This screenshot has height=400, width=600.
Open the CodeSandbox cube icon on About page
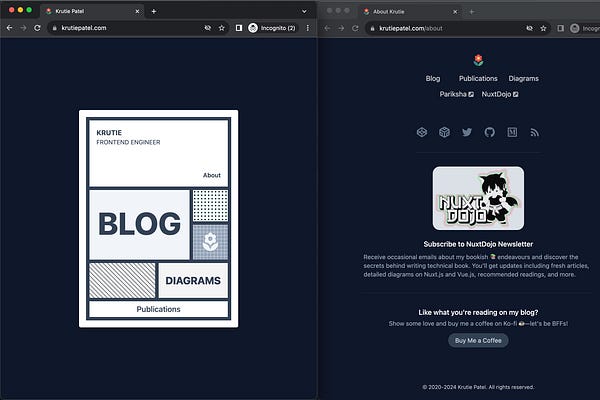coord(444,132)
